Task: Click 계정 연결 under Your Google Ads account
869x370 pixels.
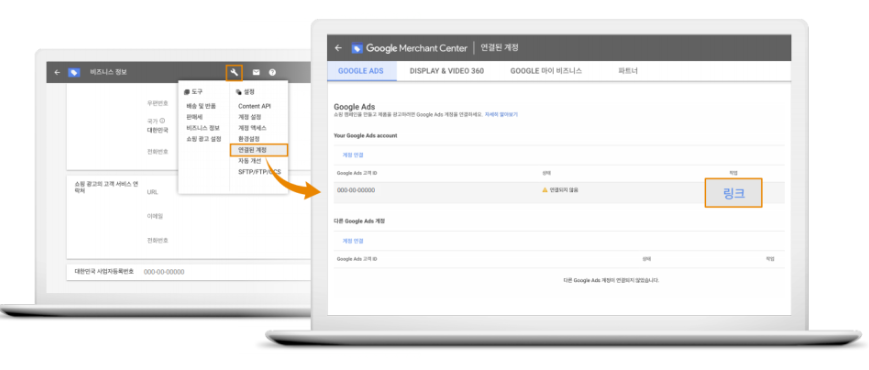Action: (352, 155)
